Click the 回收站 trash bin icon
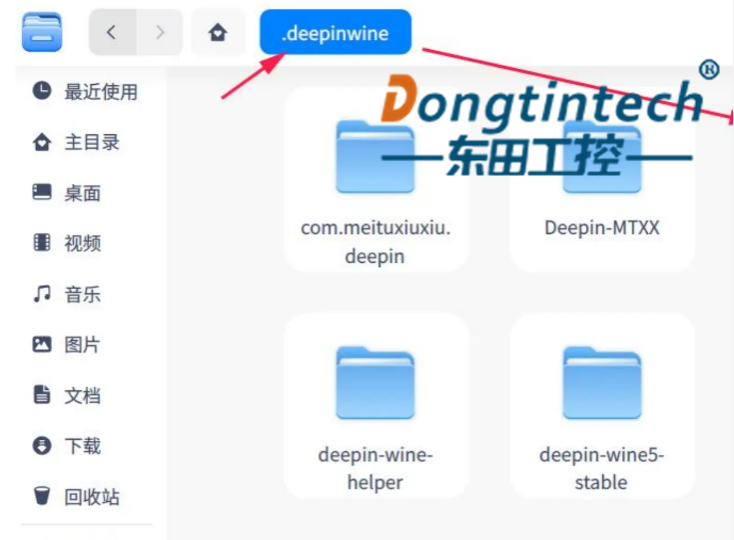 [42, 496]
